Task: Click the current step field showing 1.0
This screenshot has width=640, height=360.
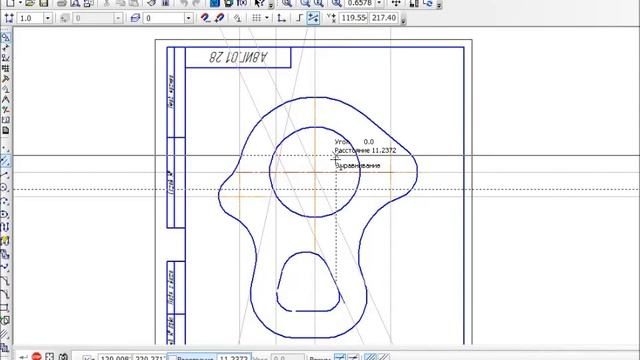Action: click(31, 18)
